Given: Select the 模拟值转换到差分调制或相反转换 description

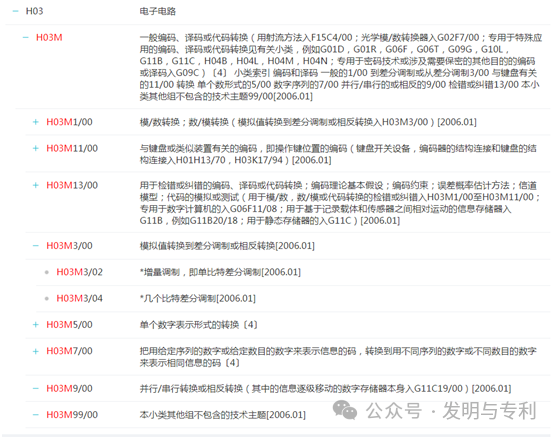Looking at the screenshot, I should (x=227, y=246).
